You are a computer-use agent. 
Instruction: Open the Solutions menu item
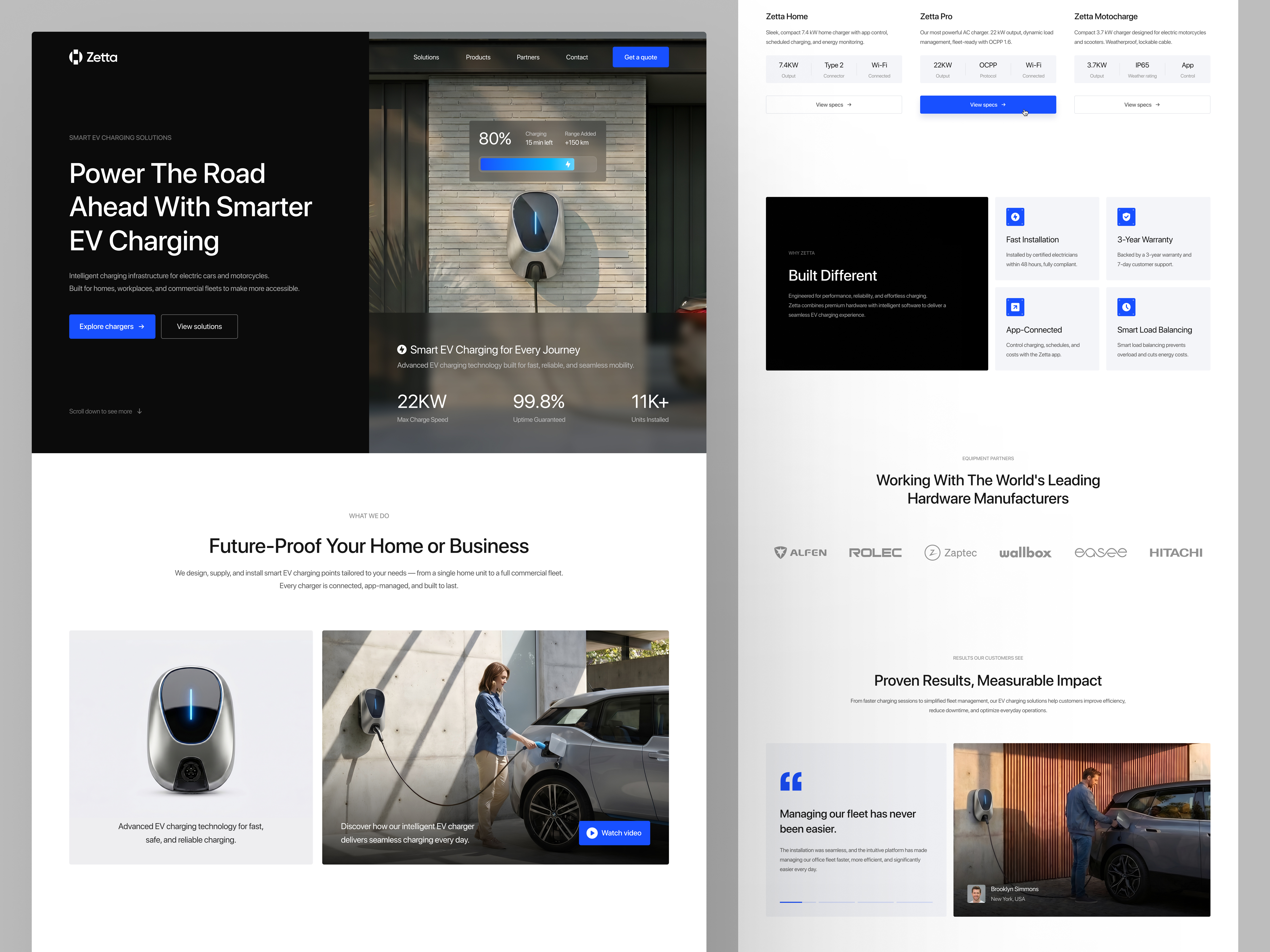pyautogui.click(x=426, y=57)
